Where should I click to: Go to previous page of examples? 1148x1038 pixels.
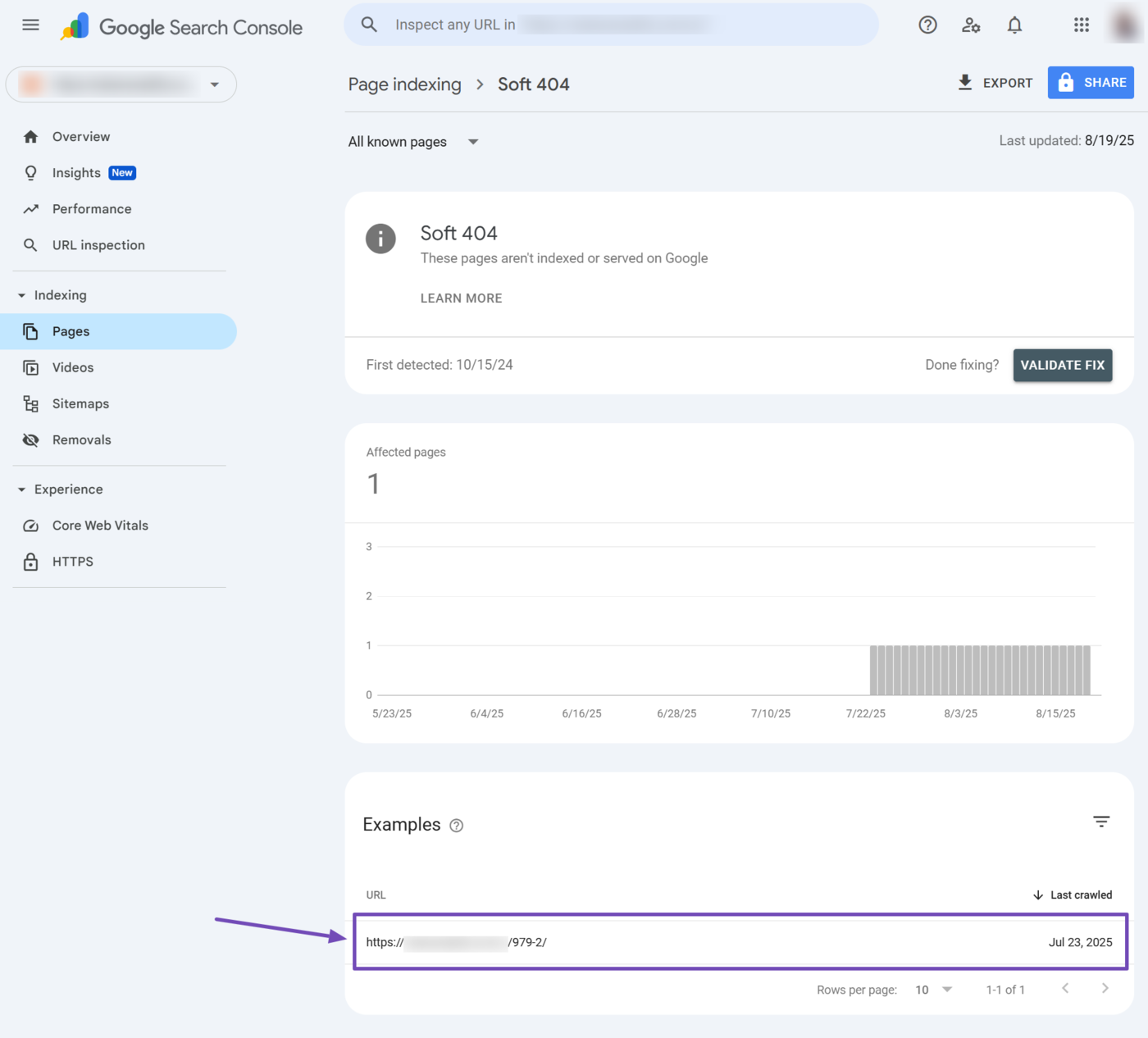coord(1065,989)
